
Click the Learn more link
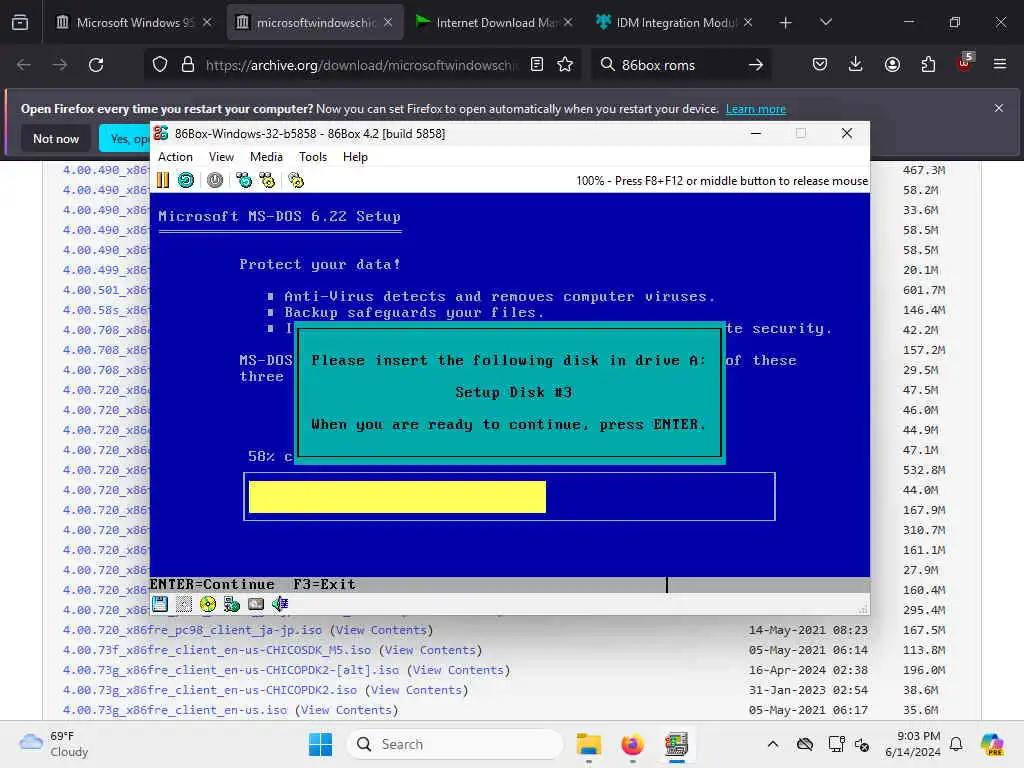point(756,109)
